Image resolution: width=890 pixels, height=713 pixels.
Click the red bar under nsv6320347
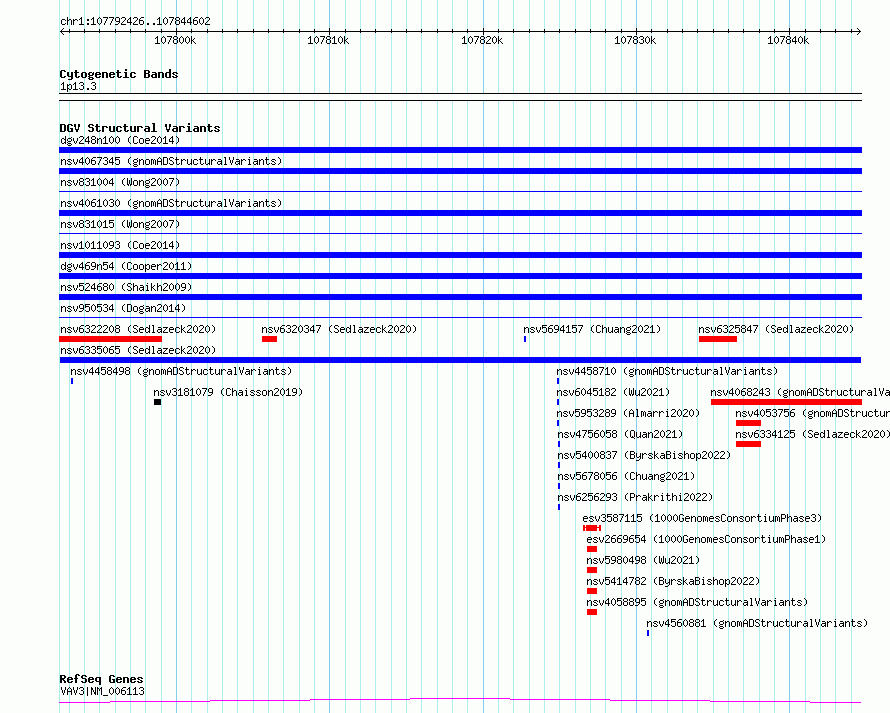[x=270, y=339]
